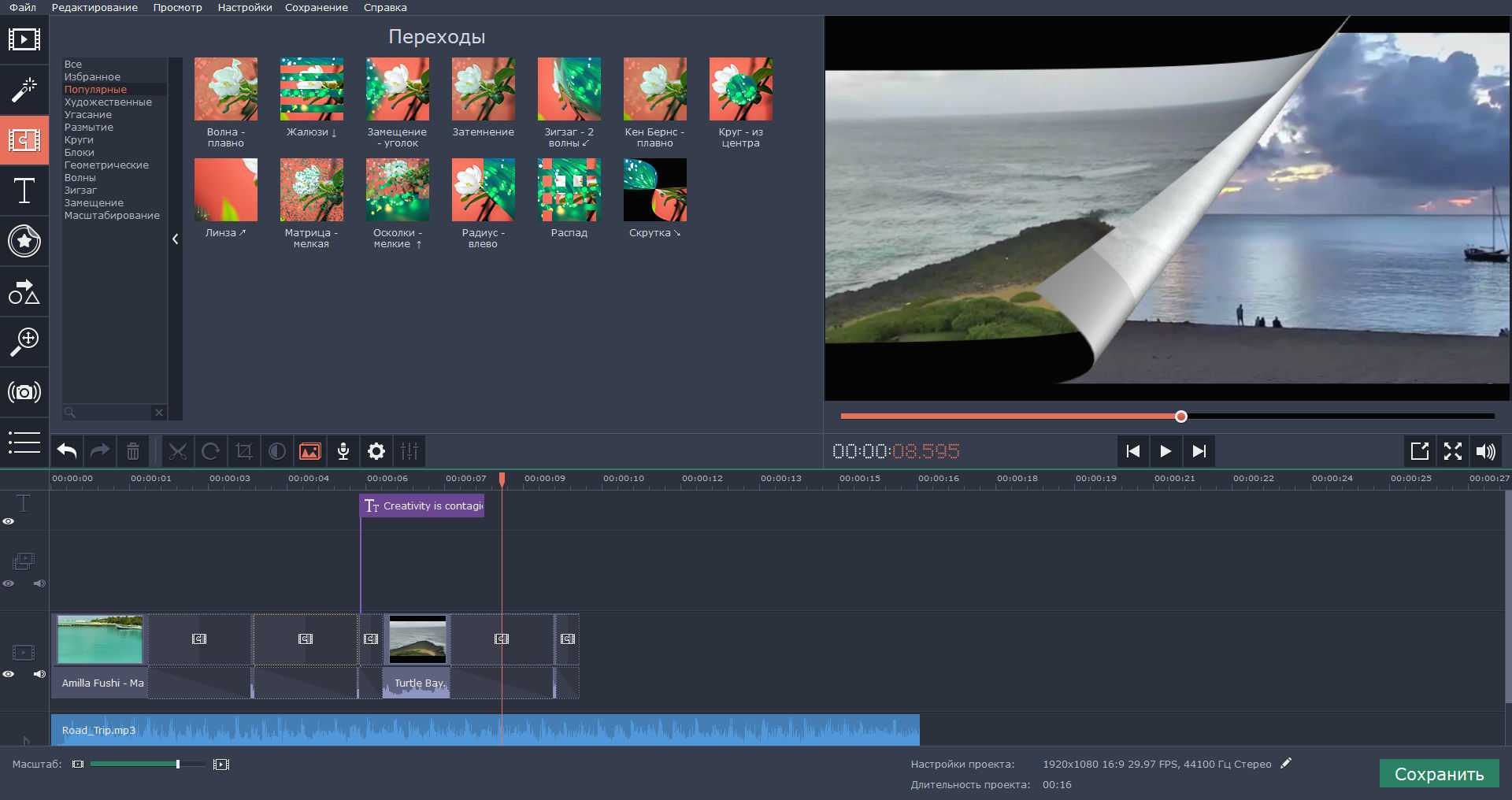Select the Размытие category
The height and width of the screenshot is (800, 1512).
point(89,128)
